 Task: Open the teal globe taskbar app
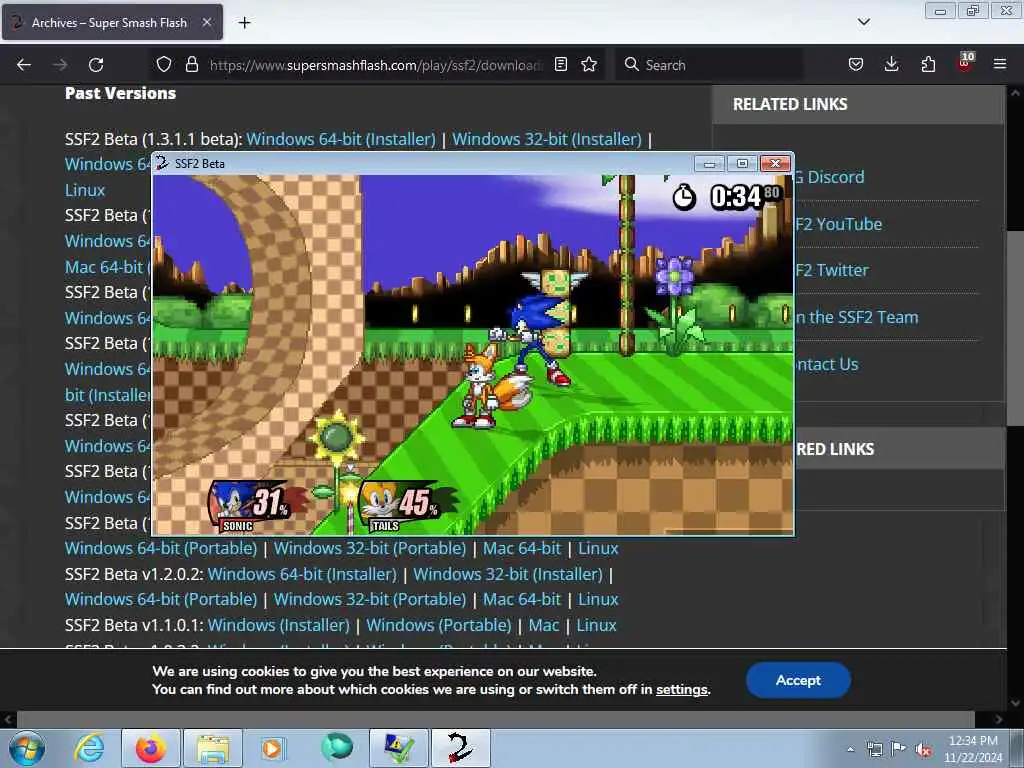[x=337, y=747]
